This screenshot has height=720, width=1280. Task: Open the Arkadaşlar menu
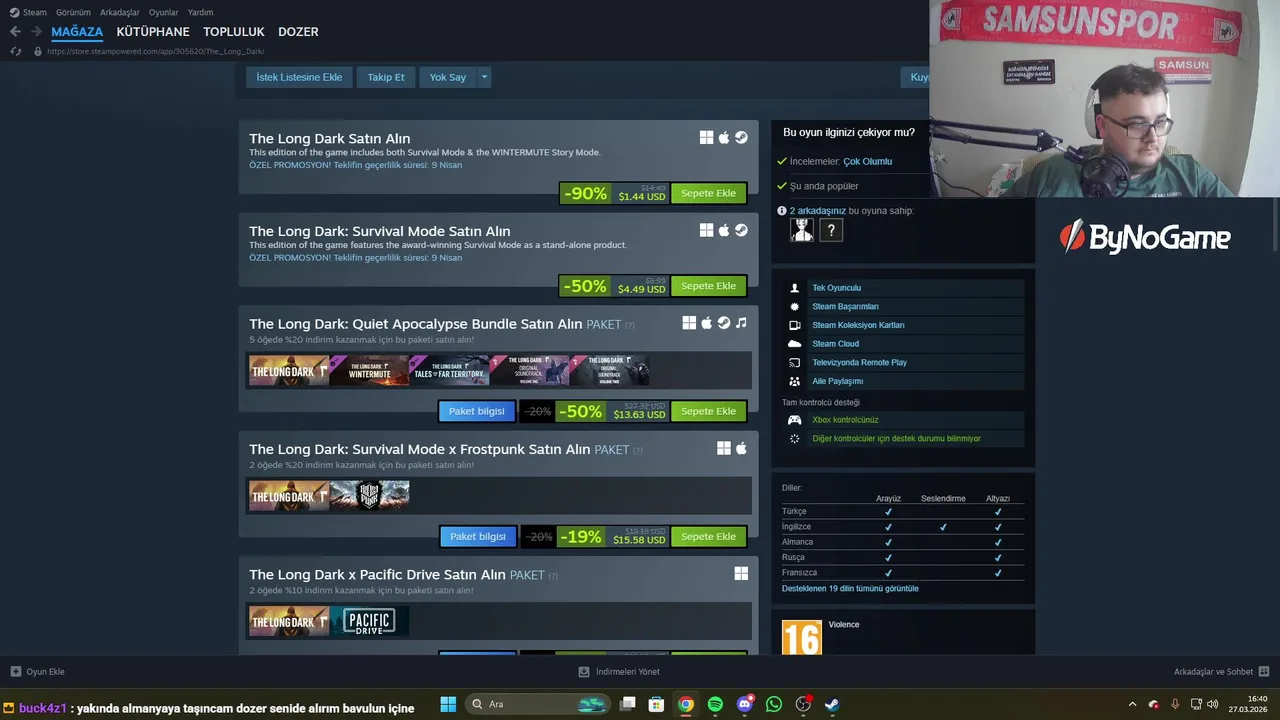[x=120, y=12]
